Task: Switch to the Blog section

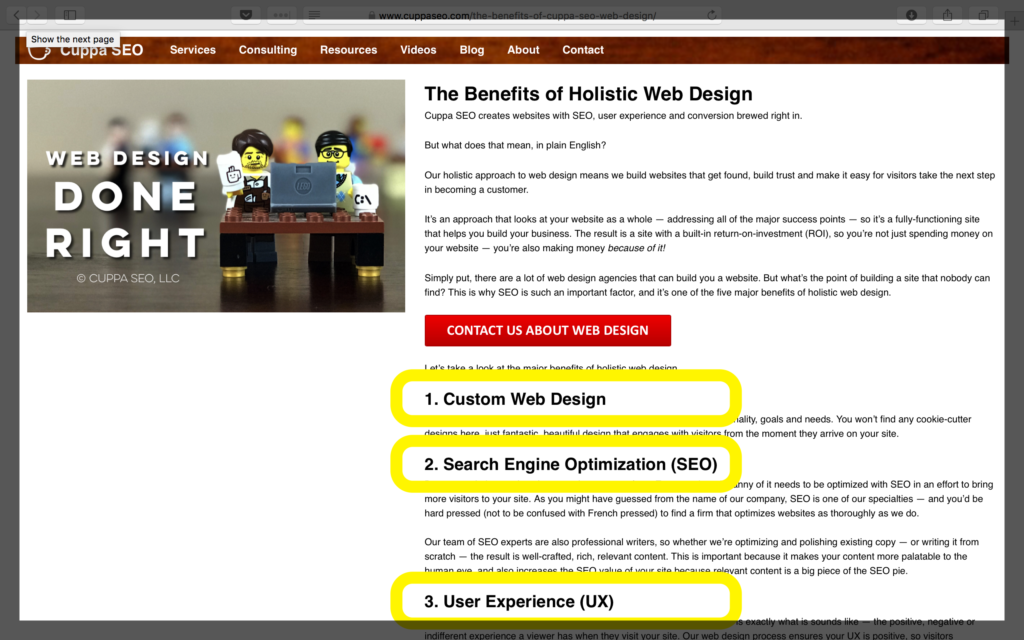Action: (x=471, y=49)
